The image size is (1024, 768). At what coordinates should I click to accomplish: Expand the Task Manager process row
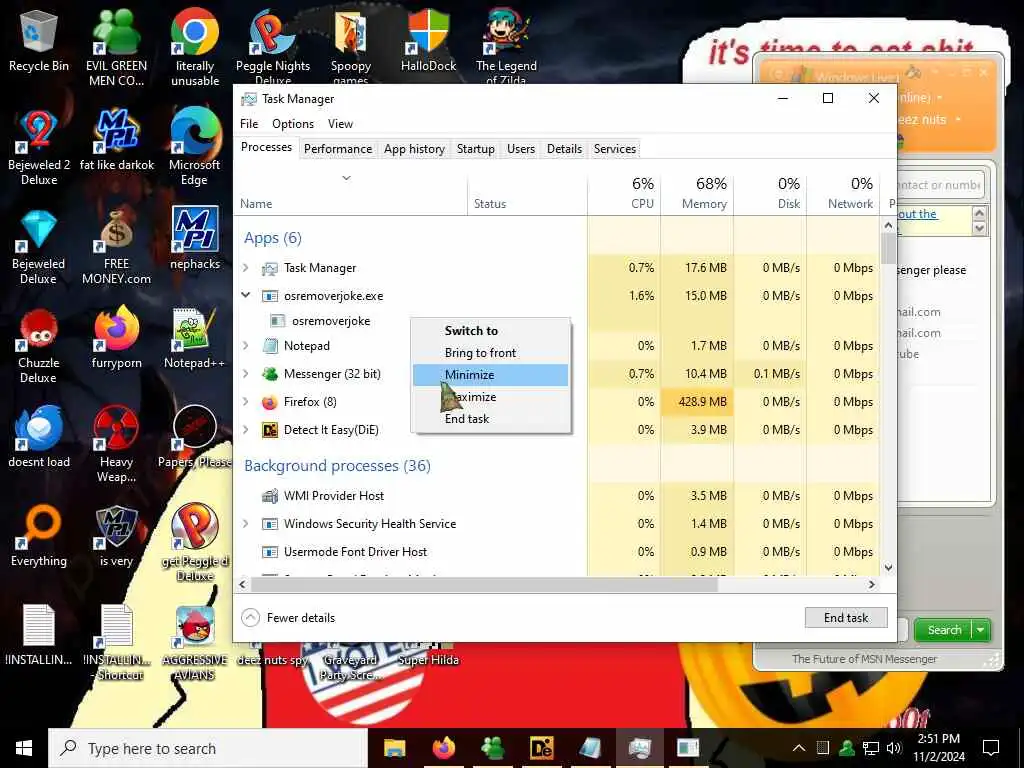pyautogui.click(x=246, y=268)
